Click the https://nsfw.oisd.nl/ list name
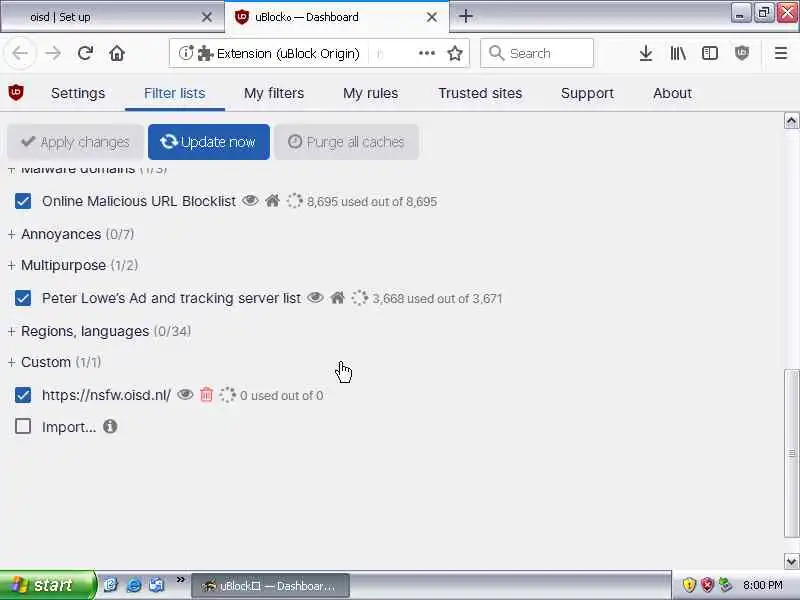The height and width of the screenshot is (600, 800). pyautogui.click(x=106, y=395)
